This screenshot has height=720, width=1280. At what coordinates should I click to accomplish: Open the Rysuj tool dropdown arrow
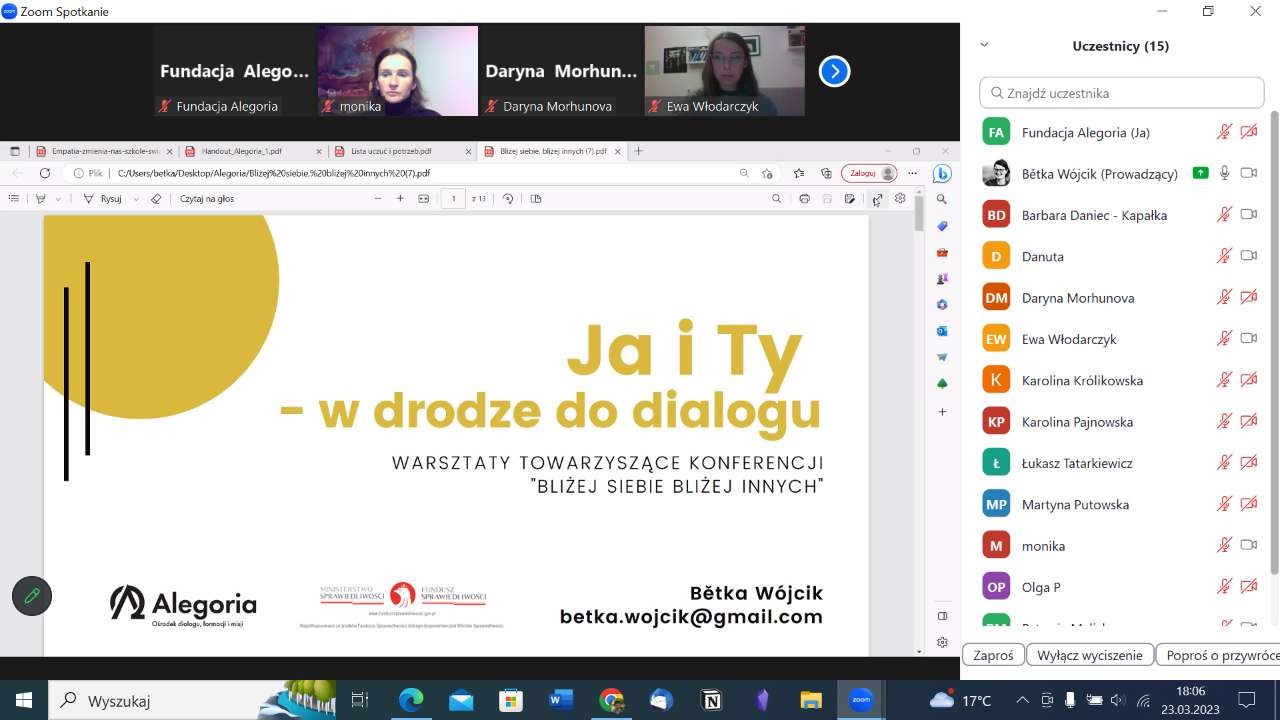point(135,199)
